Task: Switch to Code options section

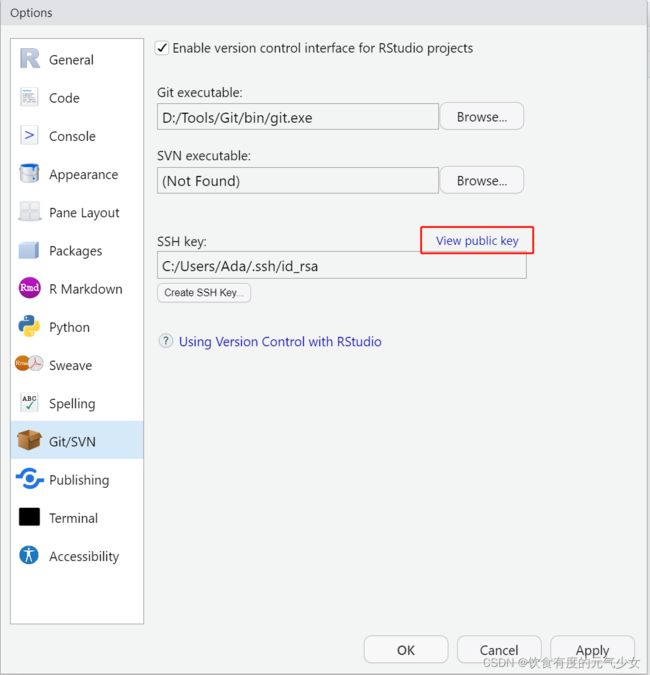Action: pyautogui.click(x=64, y=98)
